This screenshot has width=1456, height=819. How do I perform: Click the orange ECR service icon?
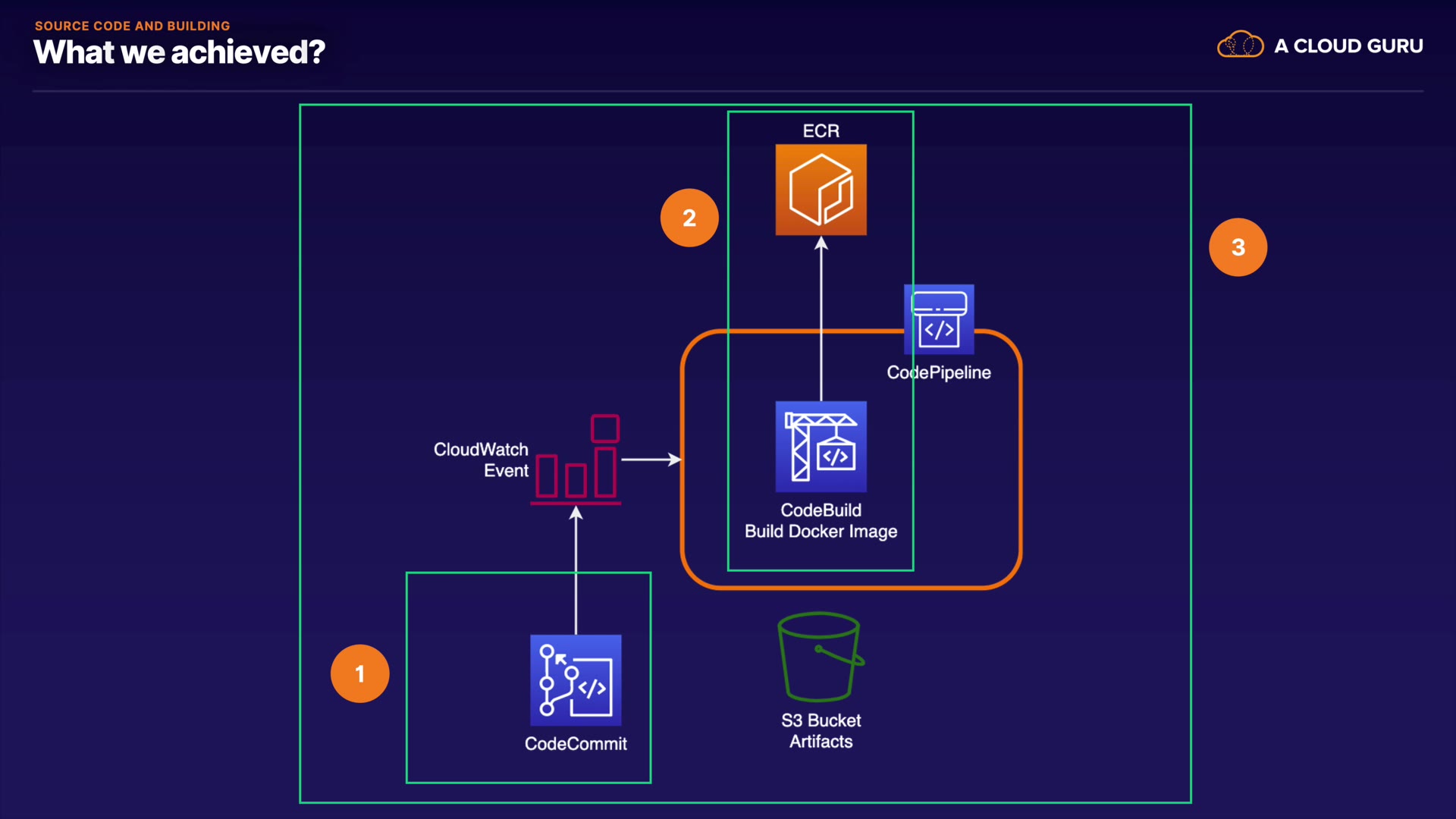click(821, 190)
